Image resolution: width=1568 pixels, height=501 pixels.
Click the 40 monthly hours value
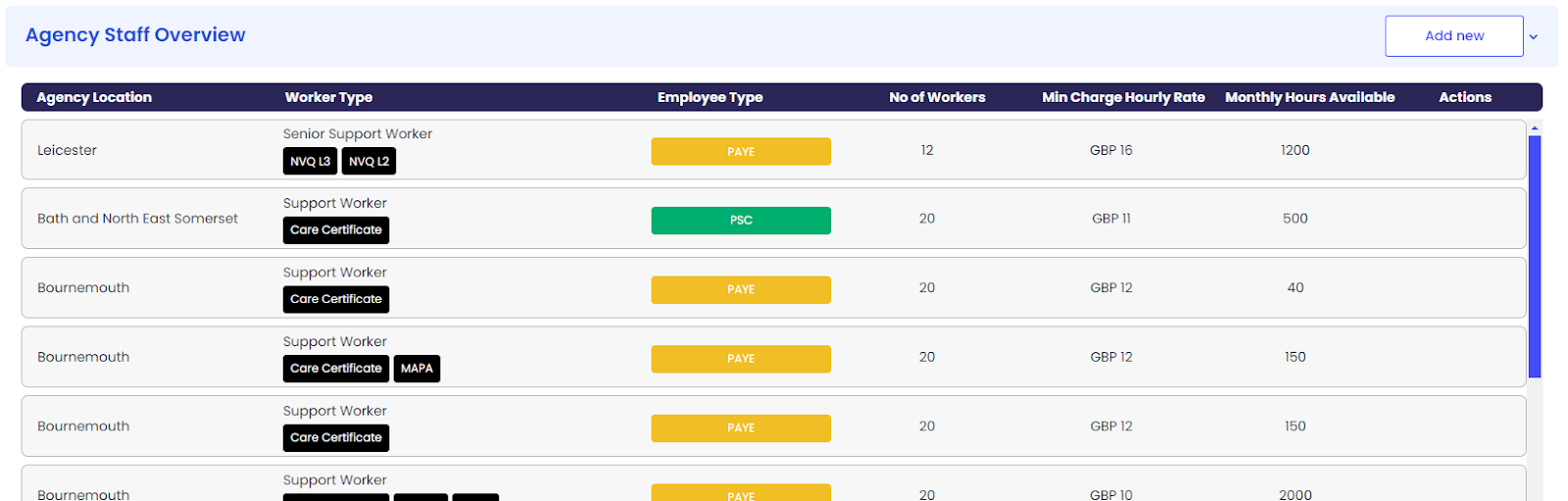[1296, 288]
